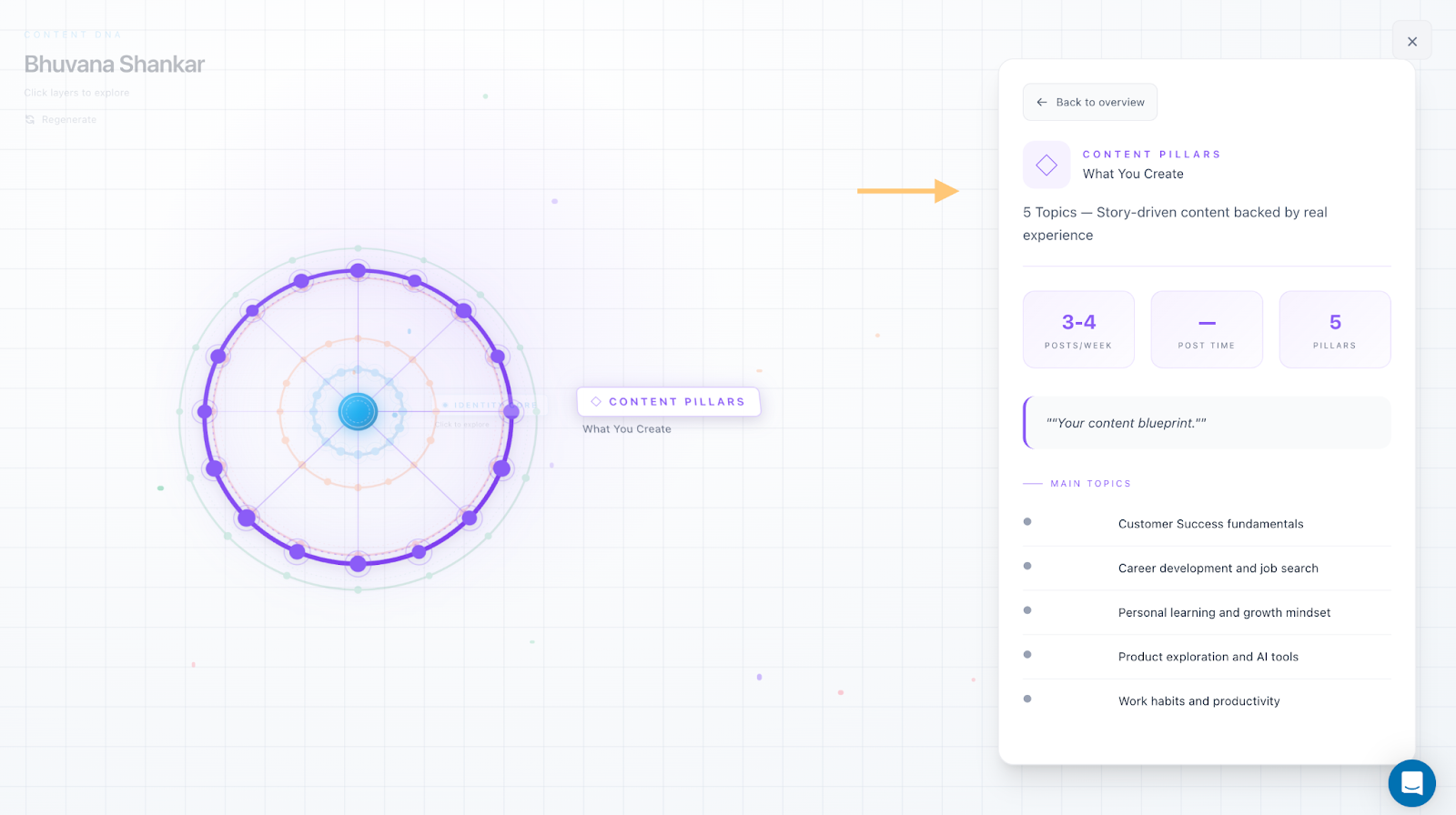Screen dimensions: 1456x815
Task: Click the "5 Topics — Story-driven content" description
Action: [1175, 224]
